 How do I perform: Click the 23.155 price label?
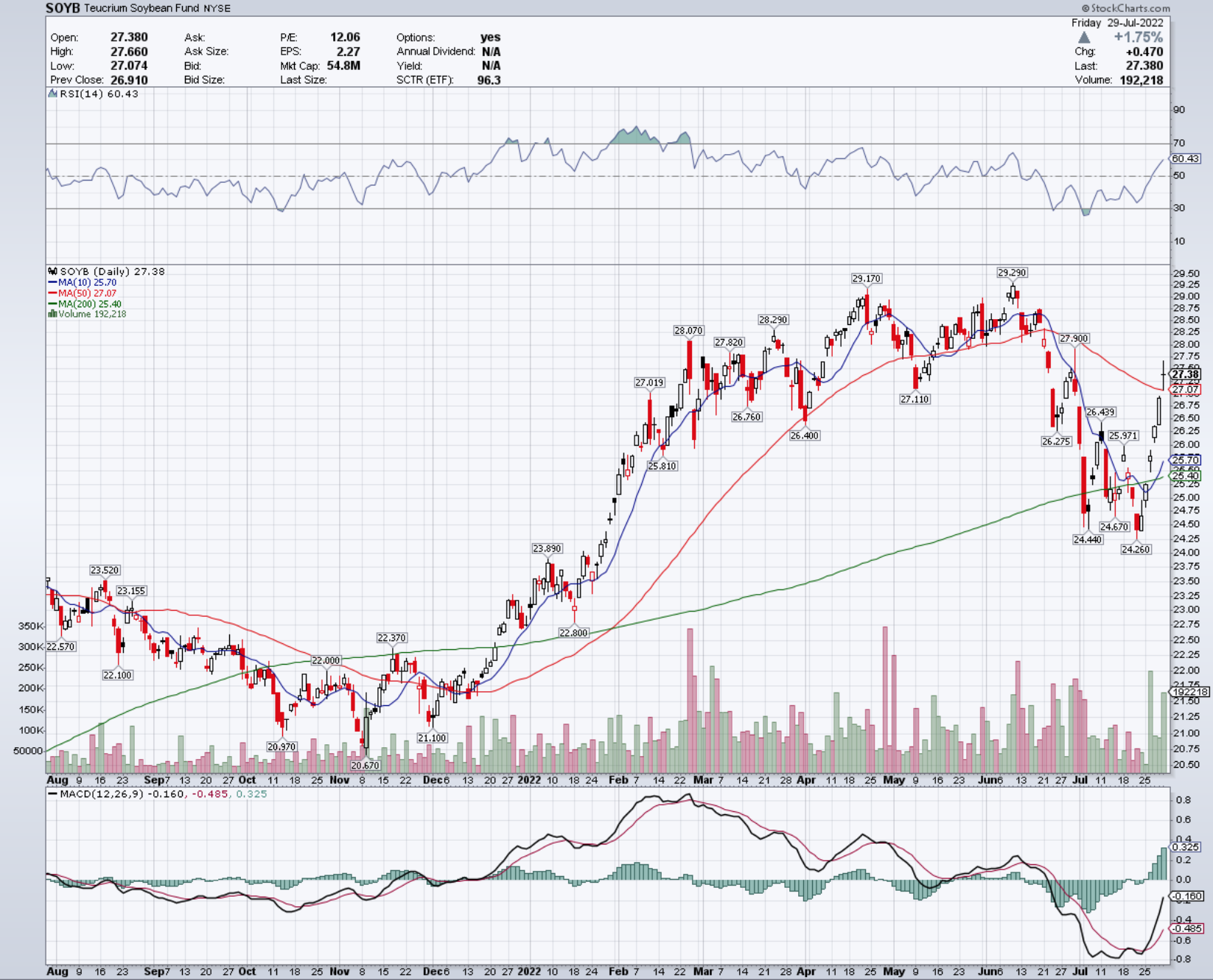click(x=131, y=591)
